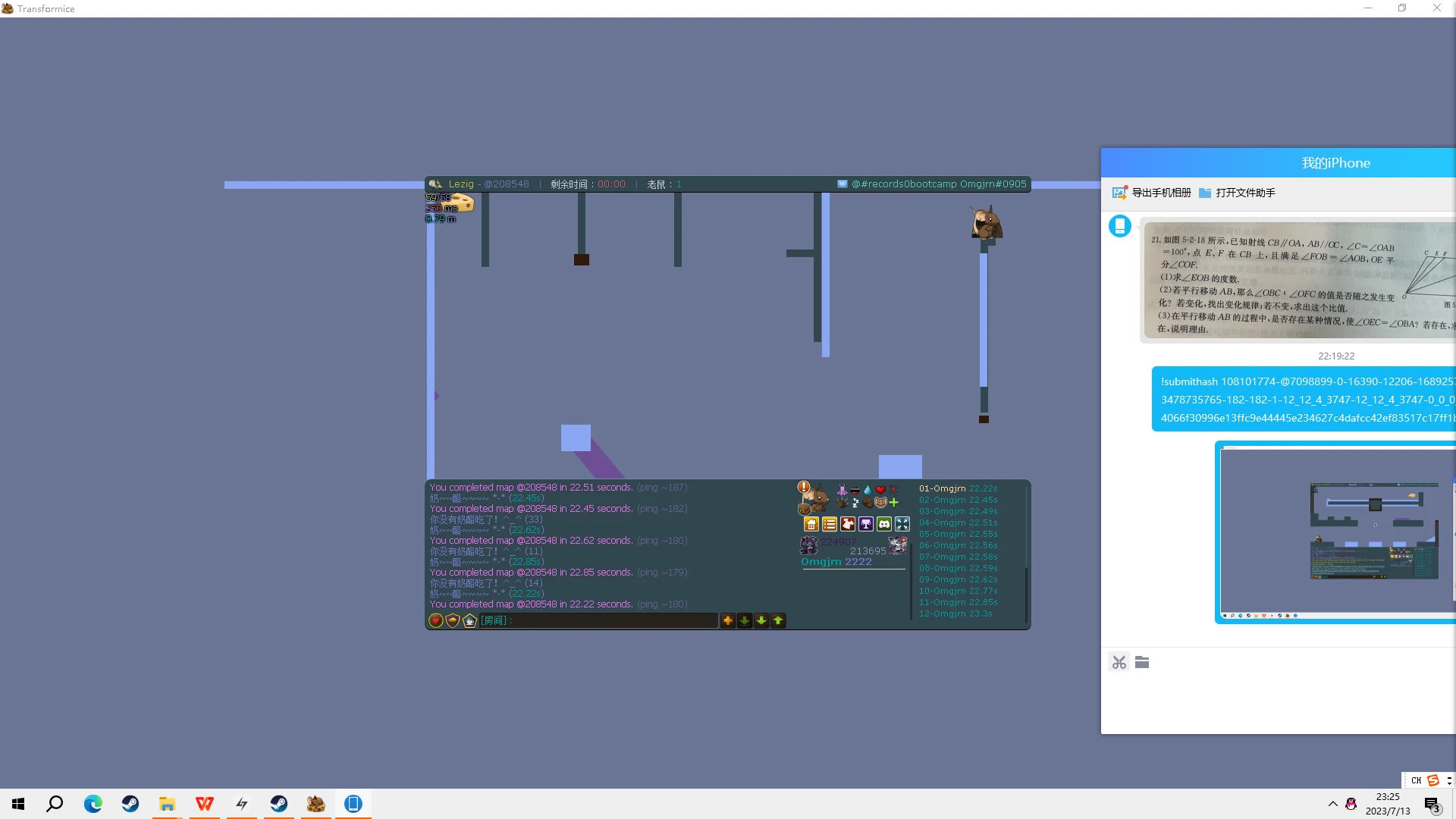Click the Lezig map author name
This screenshot has width=1456, height=819.
pos(461,184)
